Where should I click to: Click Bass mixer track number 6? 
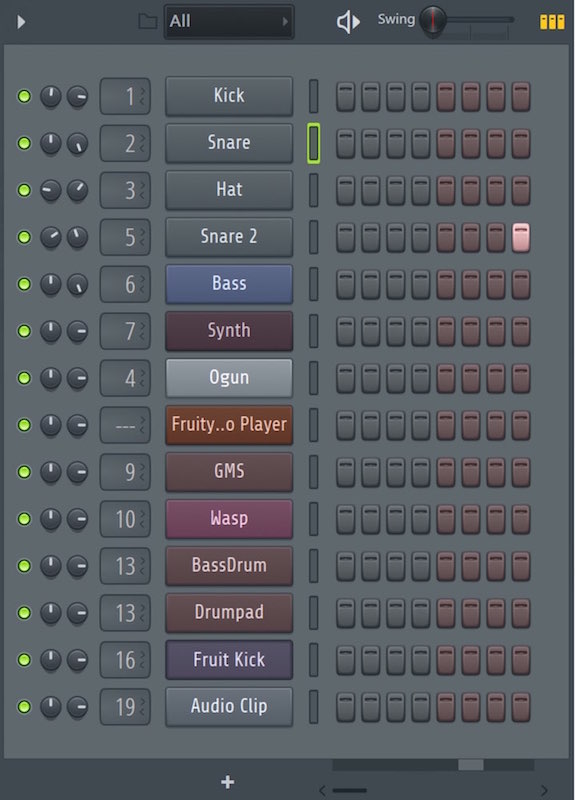pyautogui.click(x=125, y=284)
